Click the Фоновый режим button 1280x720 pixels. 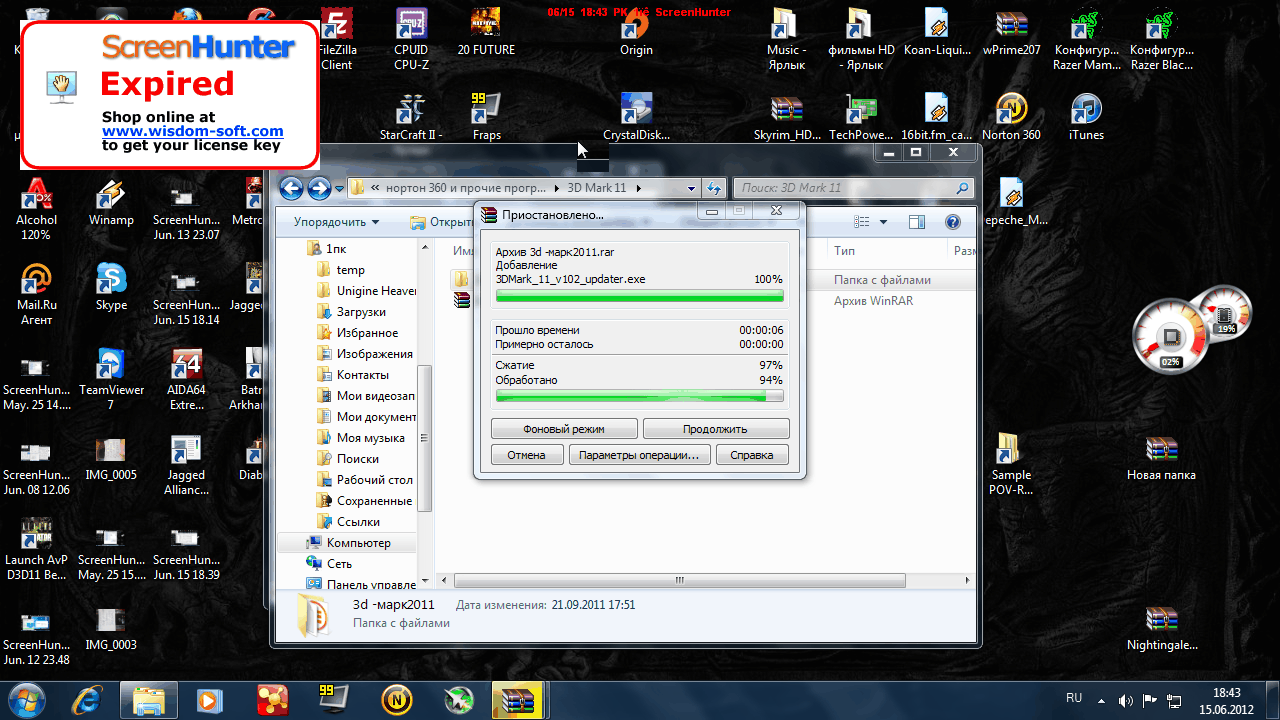click(x=564, y=429)
